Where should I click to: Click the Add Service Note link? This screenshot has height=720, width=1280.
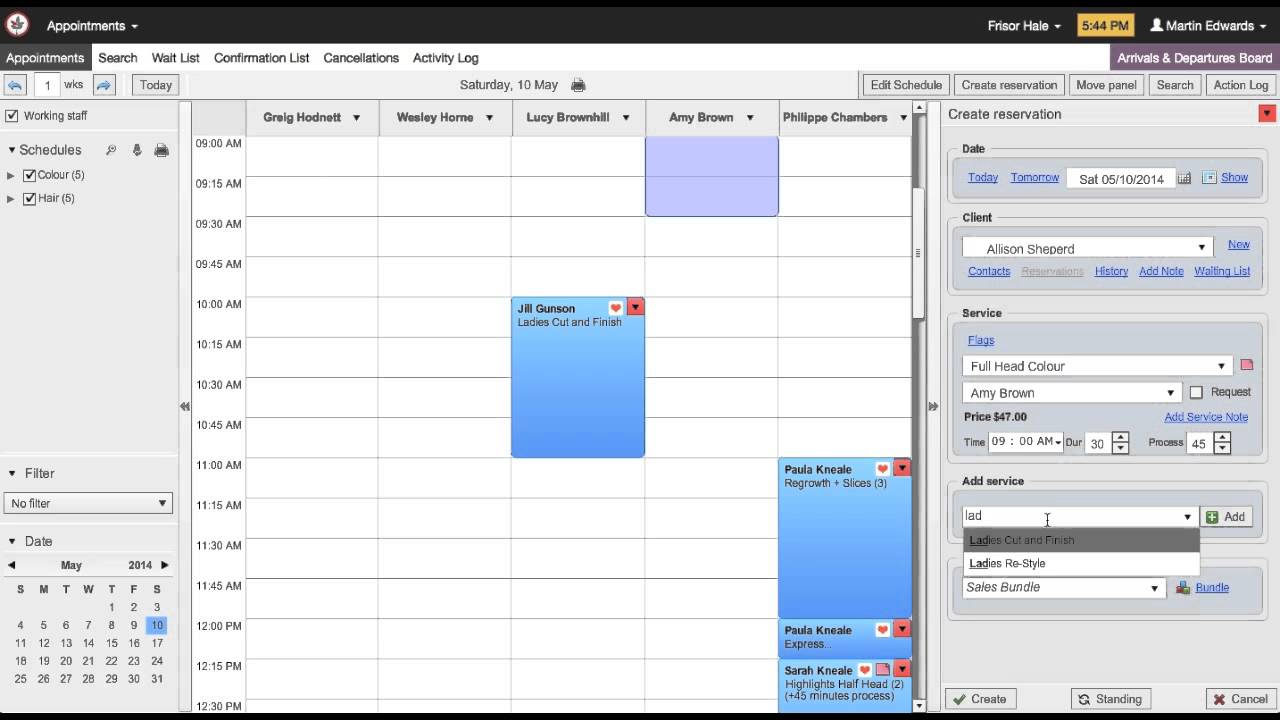[x=1206, y=417]
